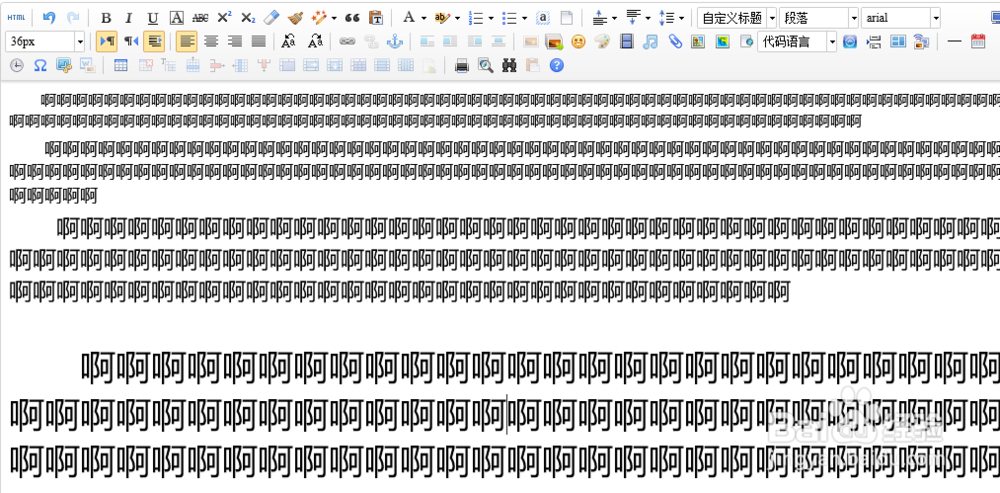1000x493 pixels.
Task: Set right-to-left text direction
Action: tap(130, 41)
